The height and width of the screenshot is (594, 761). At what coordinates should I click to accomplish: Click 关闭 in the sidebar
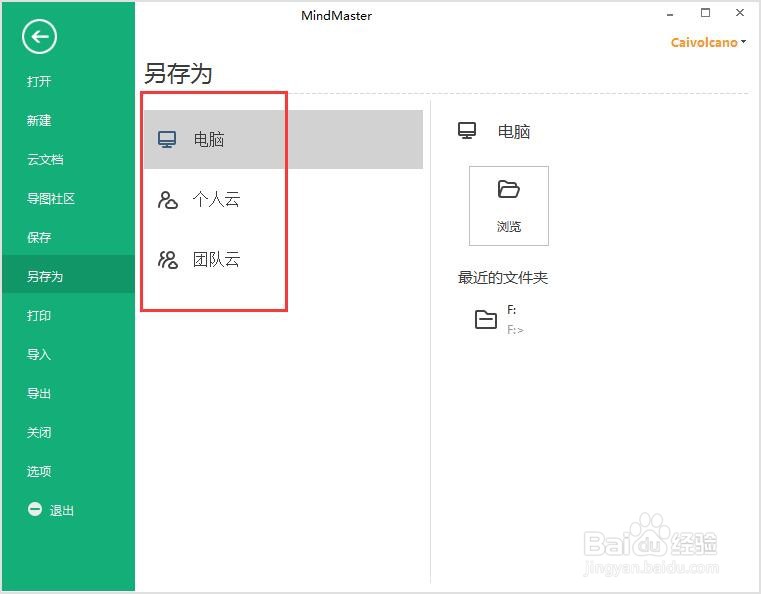pyautogui.click(x=39, y=432)
